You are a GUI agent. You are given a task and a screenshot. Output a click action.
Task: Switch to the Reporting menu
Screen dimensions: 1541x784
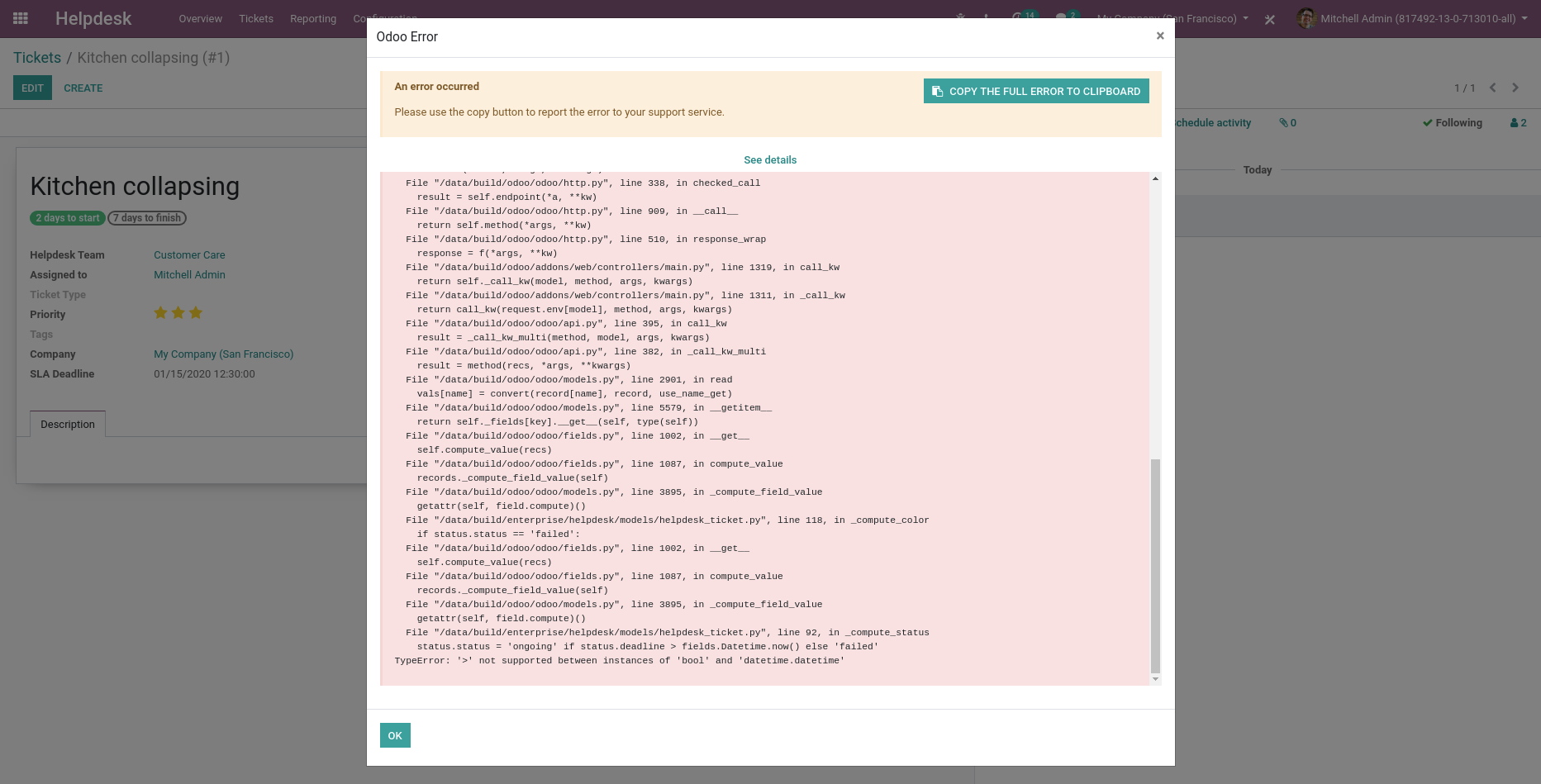click(313, 18)
